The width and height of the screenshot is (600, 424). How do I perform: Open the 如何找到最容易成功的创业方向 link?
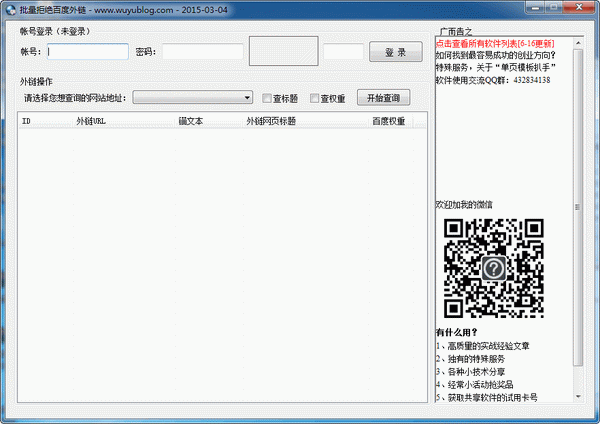(x=496, y=55)
